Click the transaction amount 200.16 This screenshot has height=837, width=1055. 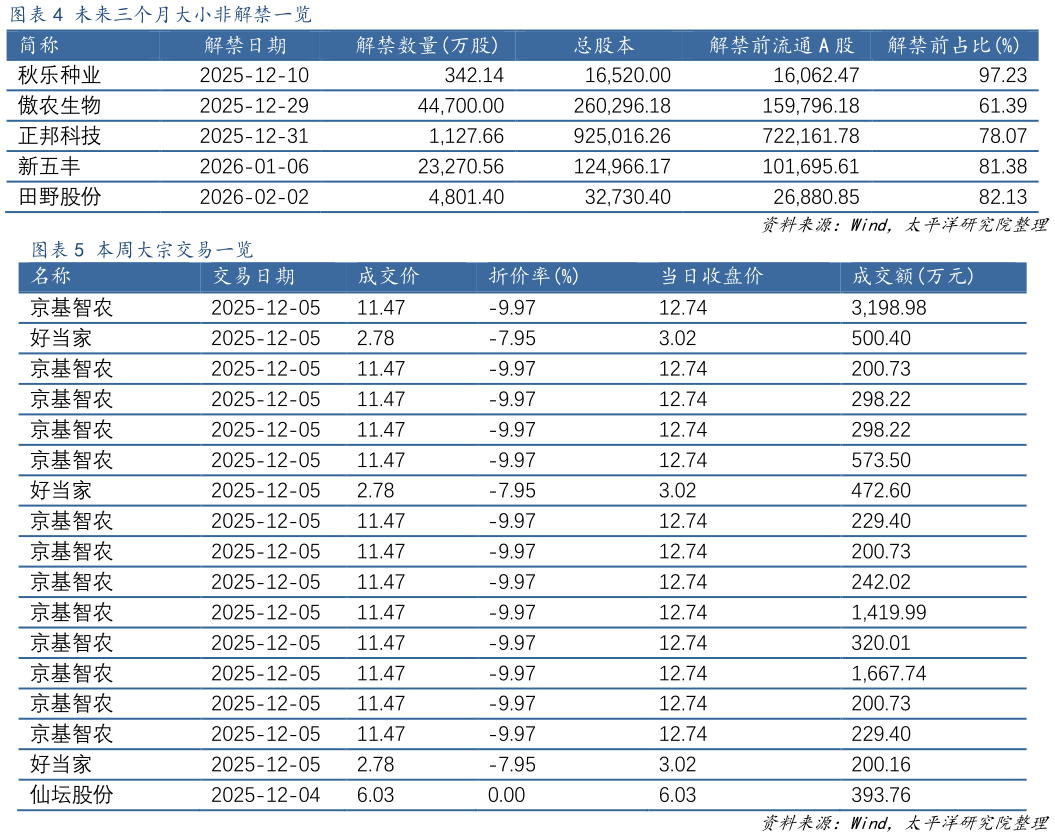coord(881,764)
